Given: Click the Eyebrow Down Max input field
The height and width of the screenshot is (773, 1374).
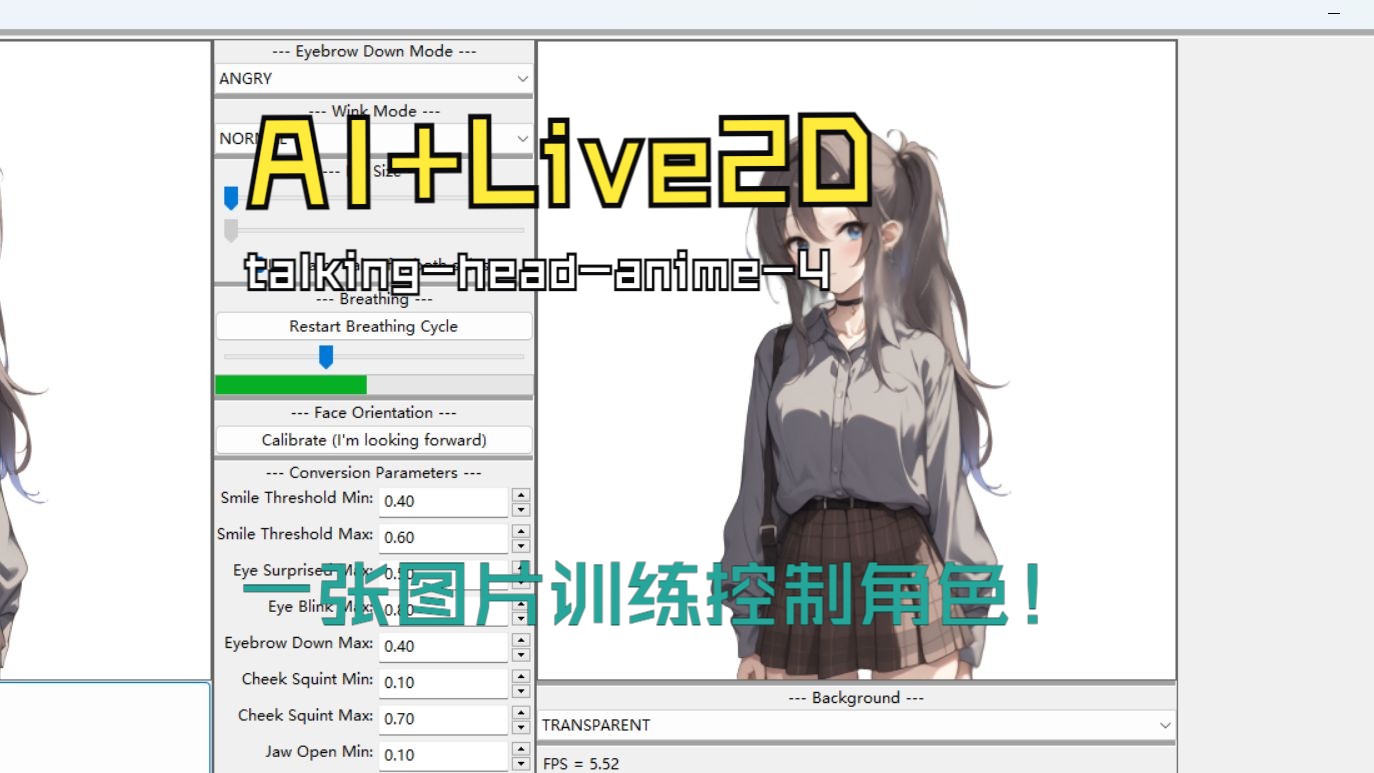Looking at the screenshot, I should pos(444,646).
